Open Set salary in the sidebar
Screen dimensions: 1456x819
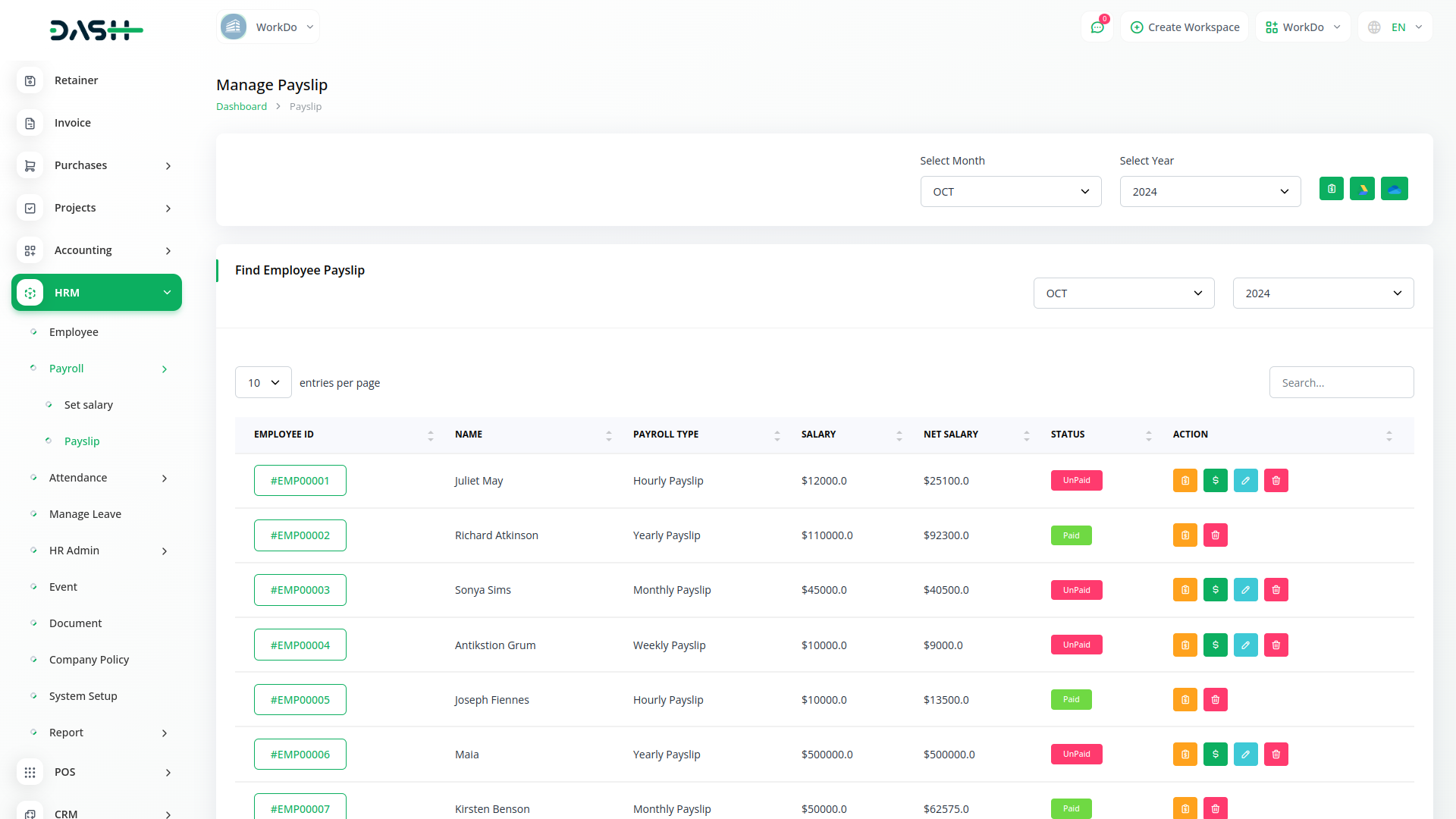tap(89, 405)
